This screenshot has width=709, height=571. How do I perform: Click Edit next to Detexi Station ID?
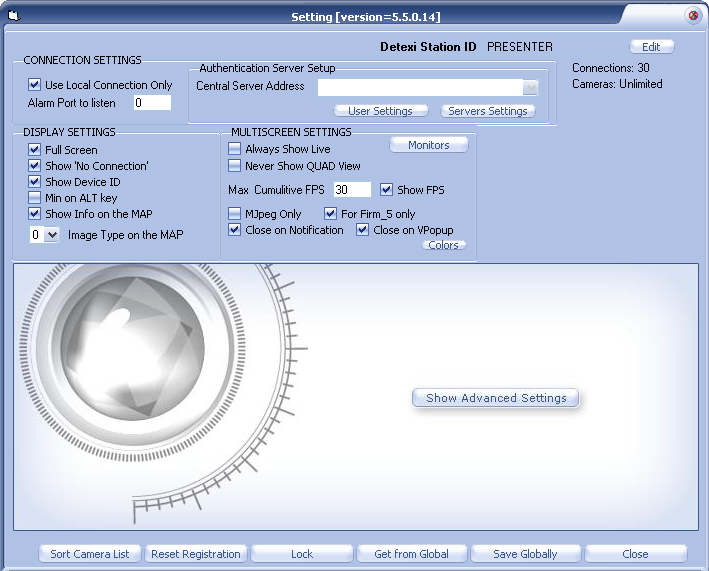[652, 47]
